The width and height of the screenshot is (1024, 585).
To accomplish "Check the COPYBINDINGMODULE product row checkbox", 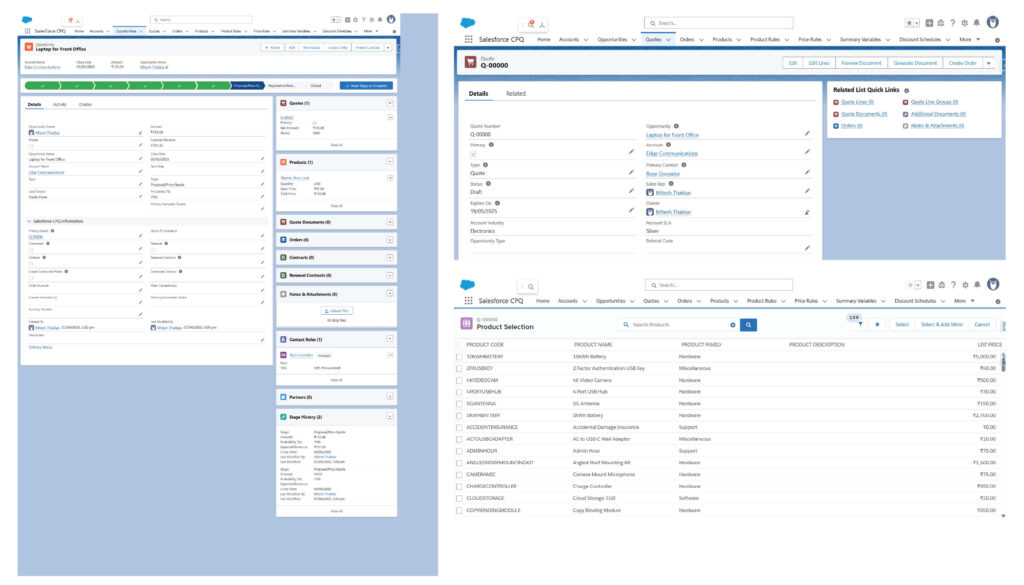I will [x=459, y=511].
